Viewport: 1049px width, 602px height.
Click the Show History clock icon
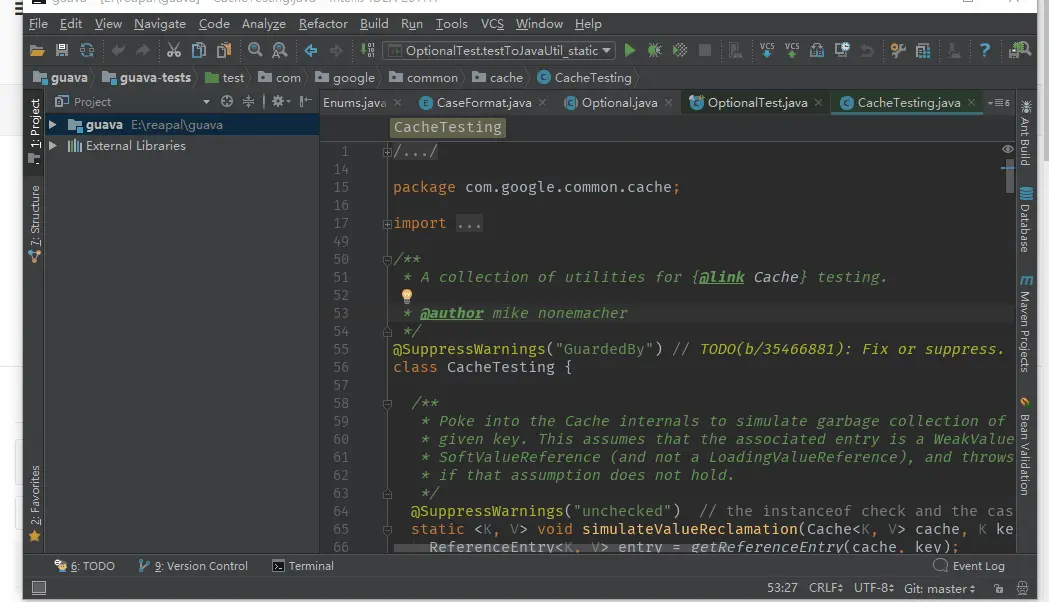coord(842,50)
